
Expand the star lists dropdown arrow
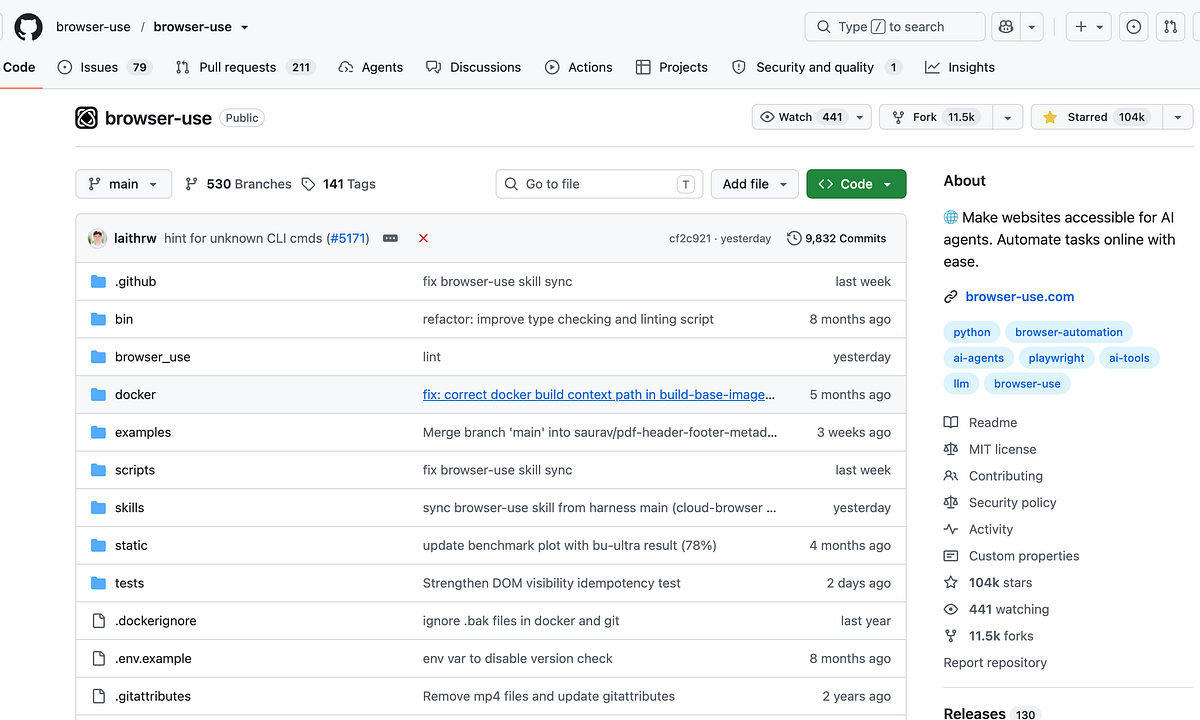(x=1178, y=117)
